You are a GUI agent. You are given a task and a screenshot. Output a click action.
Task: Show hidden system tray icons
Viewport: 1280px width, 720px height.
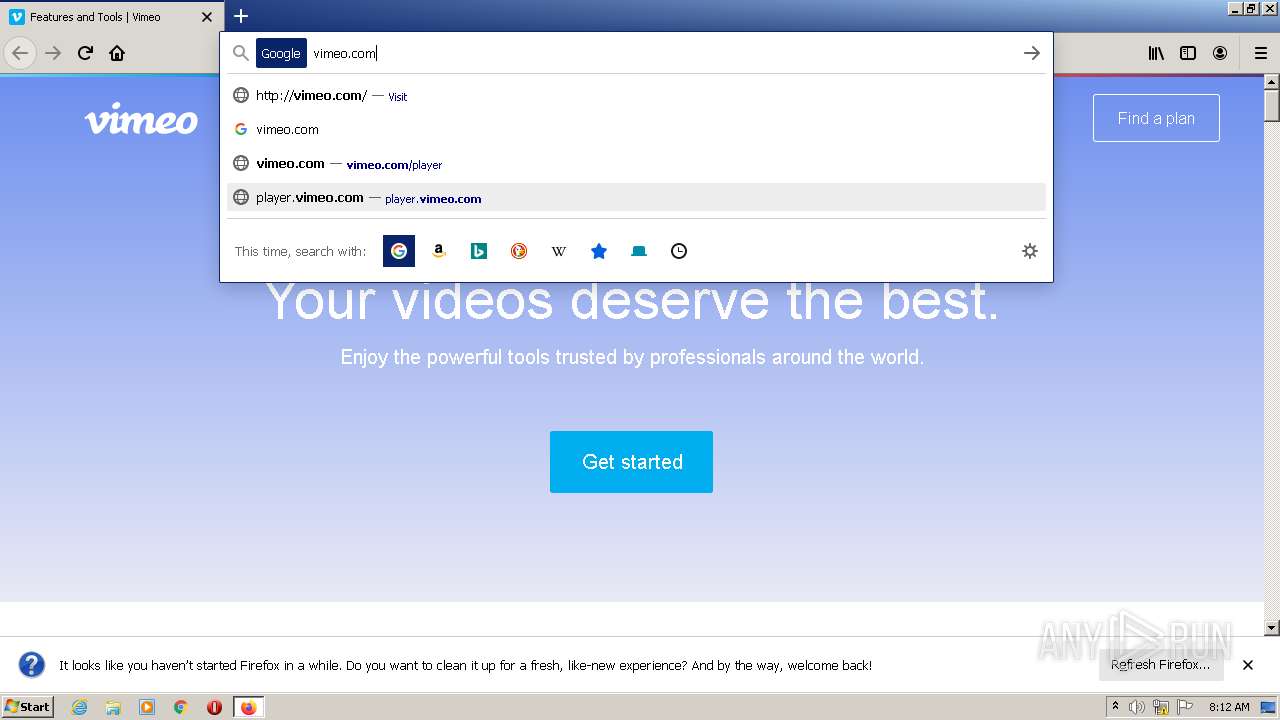pos(1116,706)
